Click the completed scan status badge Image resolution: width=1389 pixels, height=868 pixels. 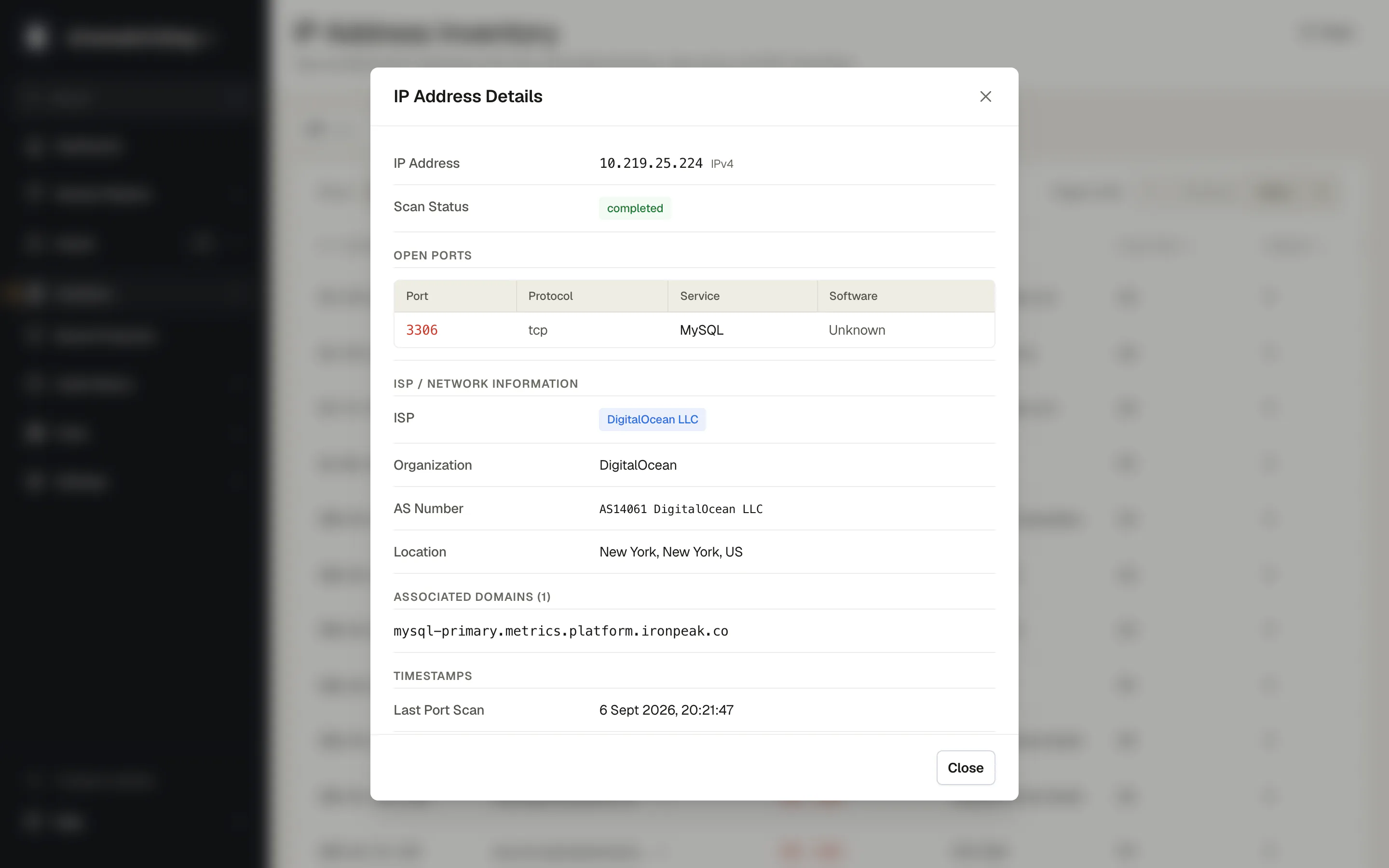pos(635,208)
